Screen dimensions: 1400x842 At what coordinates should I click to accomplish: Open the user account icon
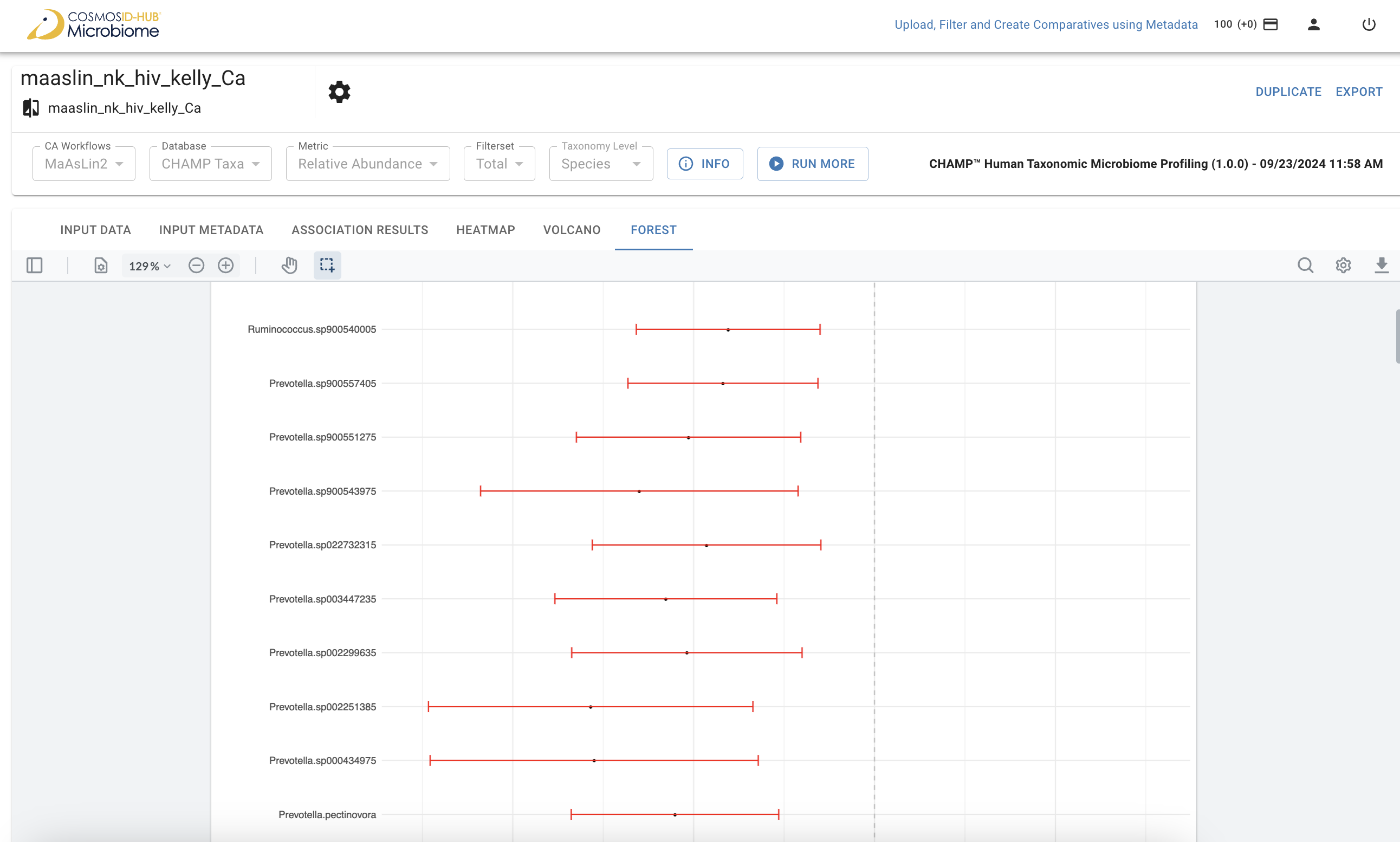tap(1314, 24)
